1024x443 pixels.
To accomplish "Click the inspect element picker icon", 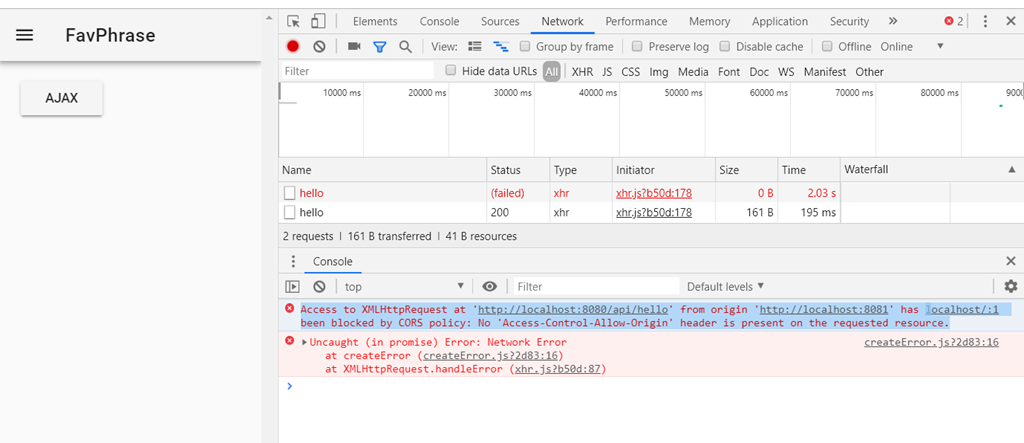I will pos(294,21).
